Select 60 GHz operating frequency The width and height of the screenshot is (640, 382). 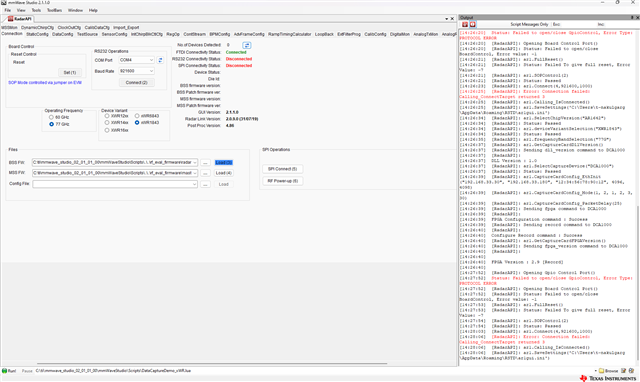51,117
